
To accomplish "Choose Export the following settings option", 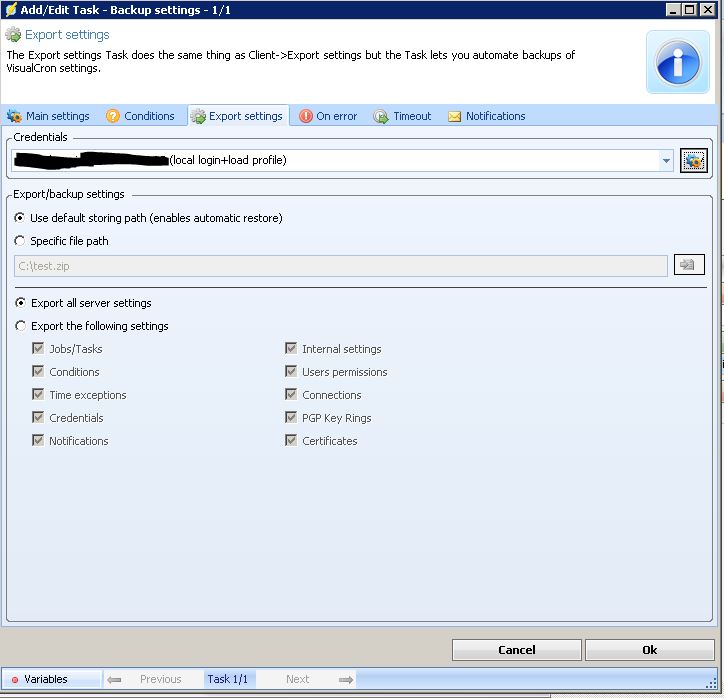I will (x=20, y=326).
